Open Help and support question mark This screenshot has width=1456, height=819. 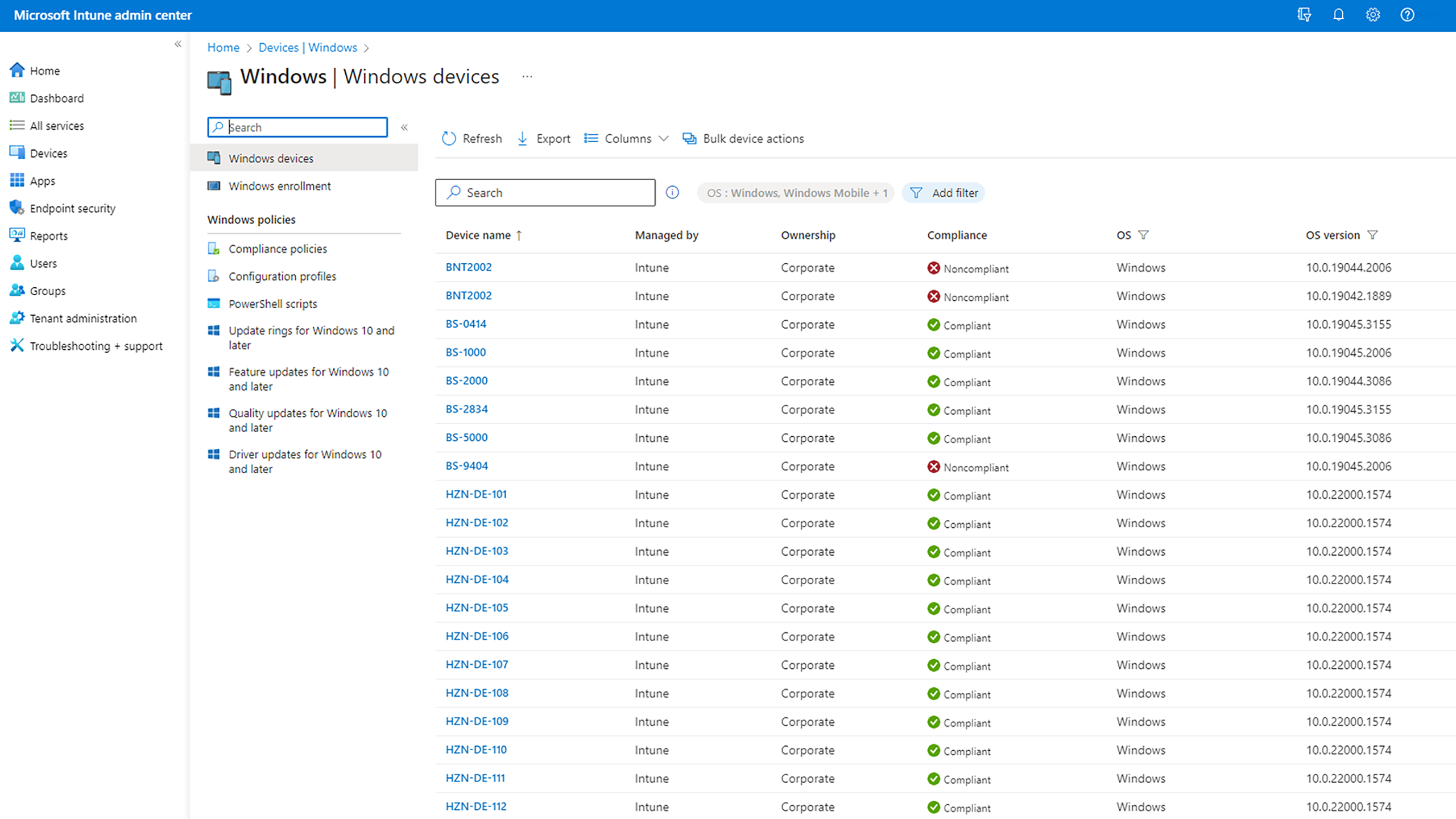click(1407, 15)
